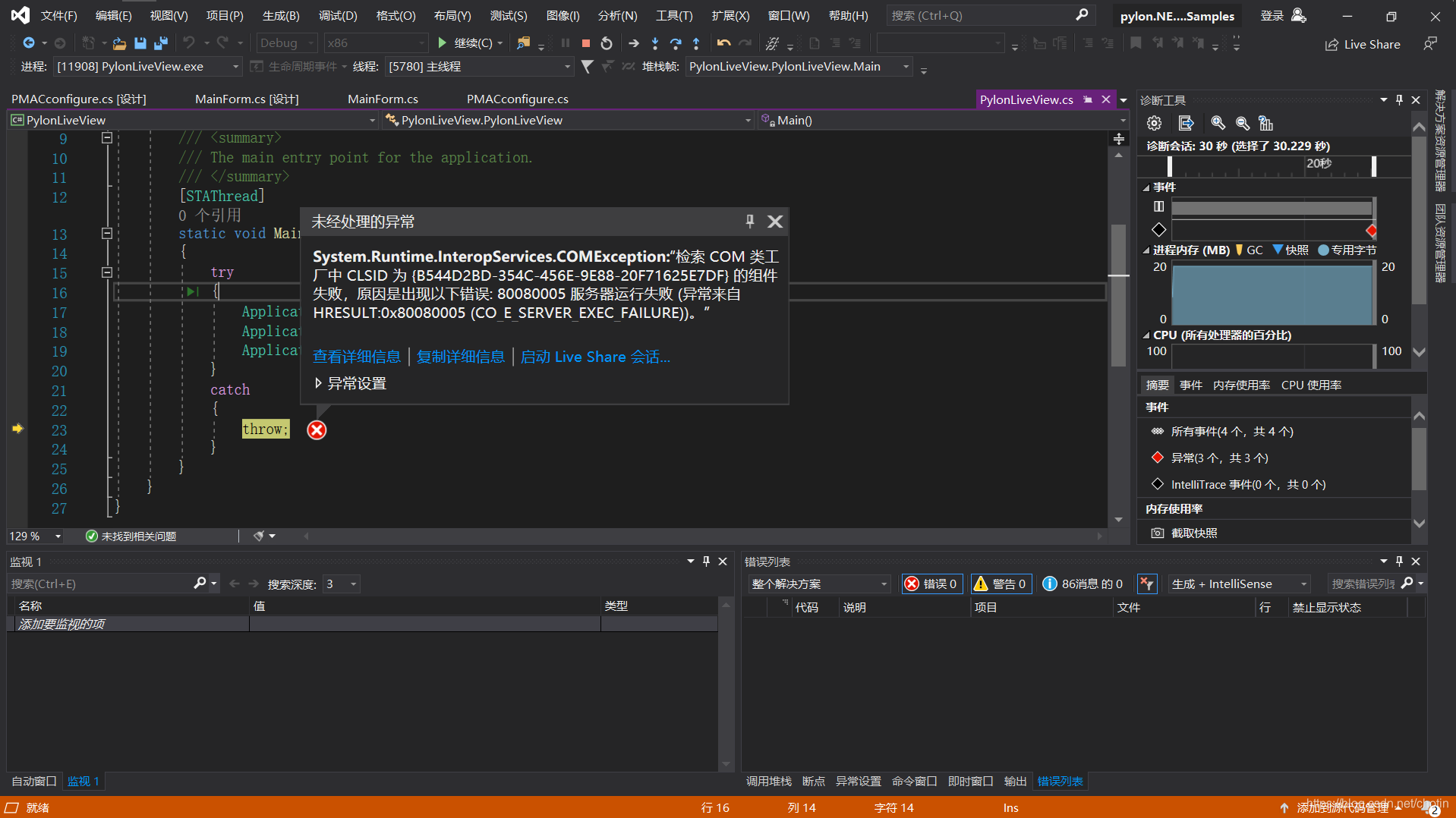The width and height of the screenshot is (1456, 818).
Task: Click the Navigate Backward icon
Action: pyautogui.click(x=29, y=43)
